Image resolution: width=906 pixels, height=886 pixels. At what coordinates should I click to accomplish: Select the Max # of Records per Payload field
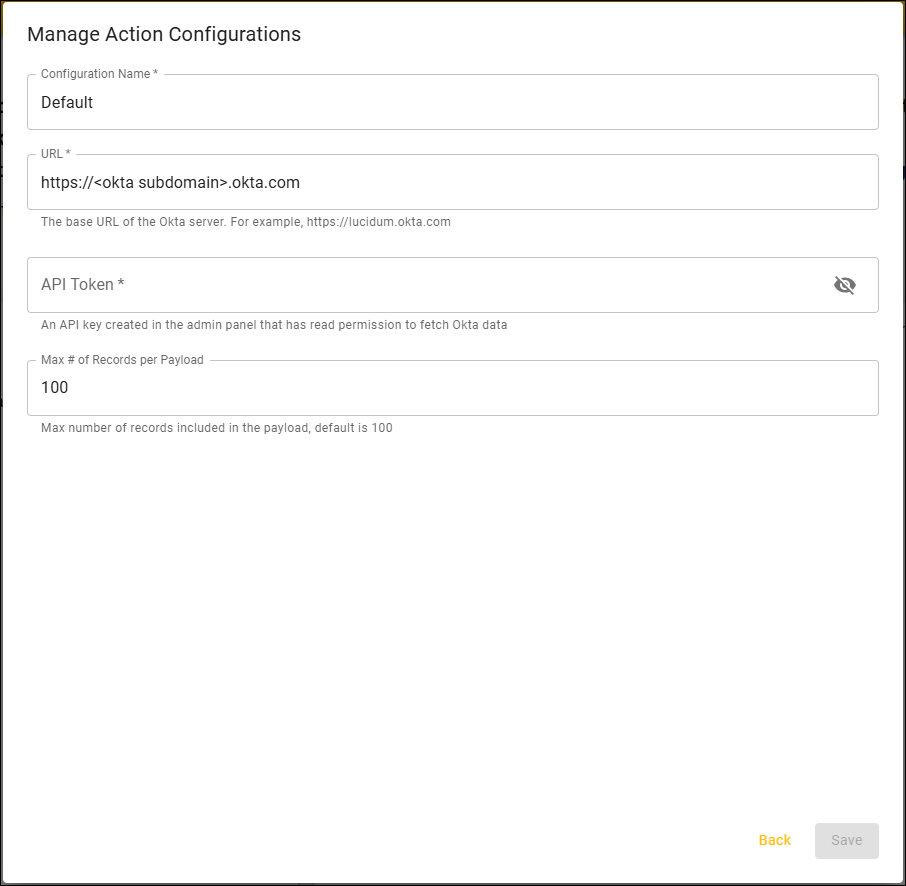453,388
